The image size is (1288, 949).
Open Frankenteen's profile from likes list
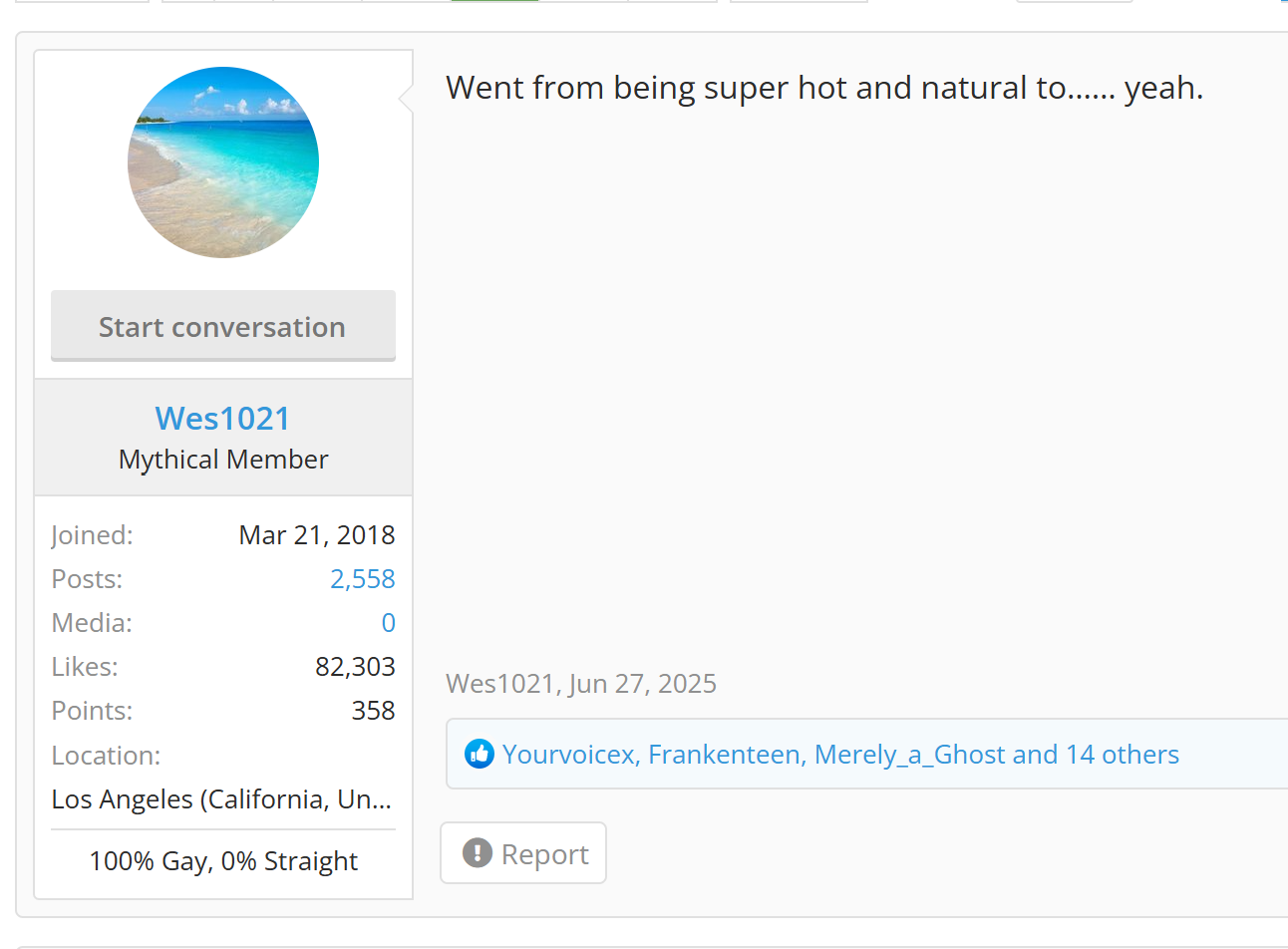tap(725, 755)
